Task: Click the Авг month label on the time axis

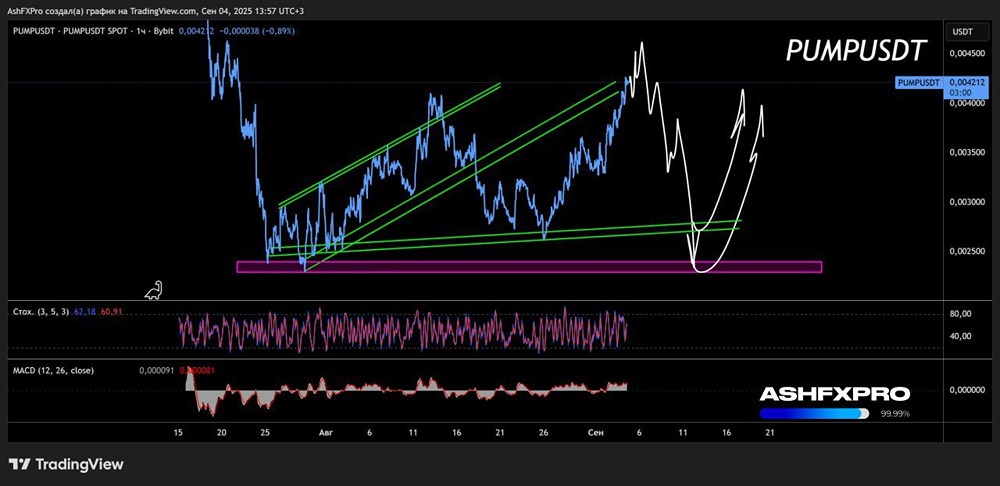Action: tap(325, 432)
